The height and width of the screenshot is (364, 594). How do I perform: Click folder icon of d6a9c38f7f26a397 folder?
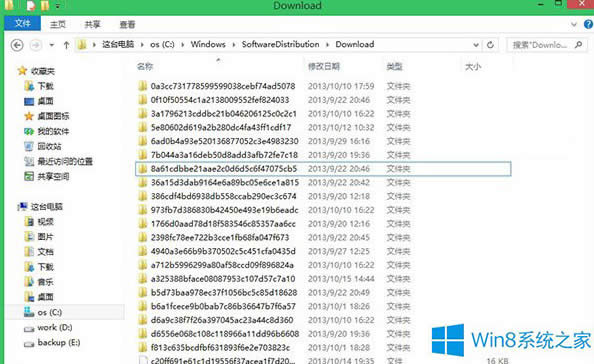[x=142, y=320]
